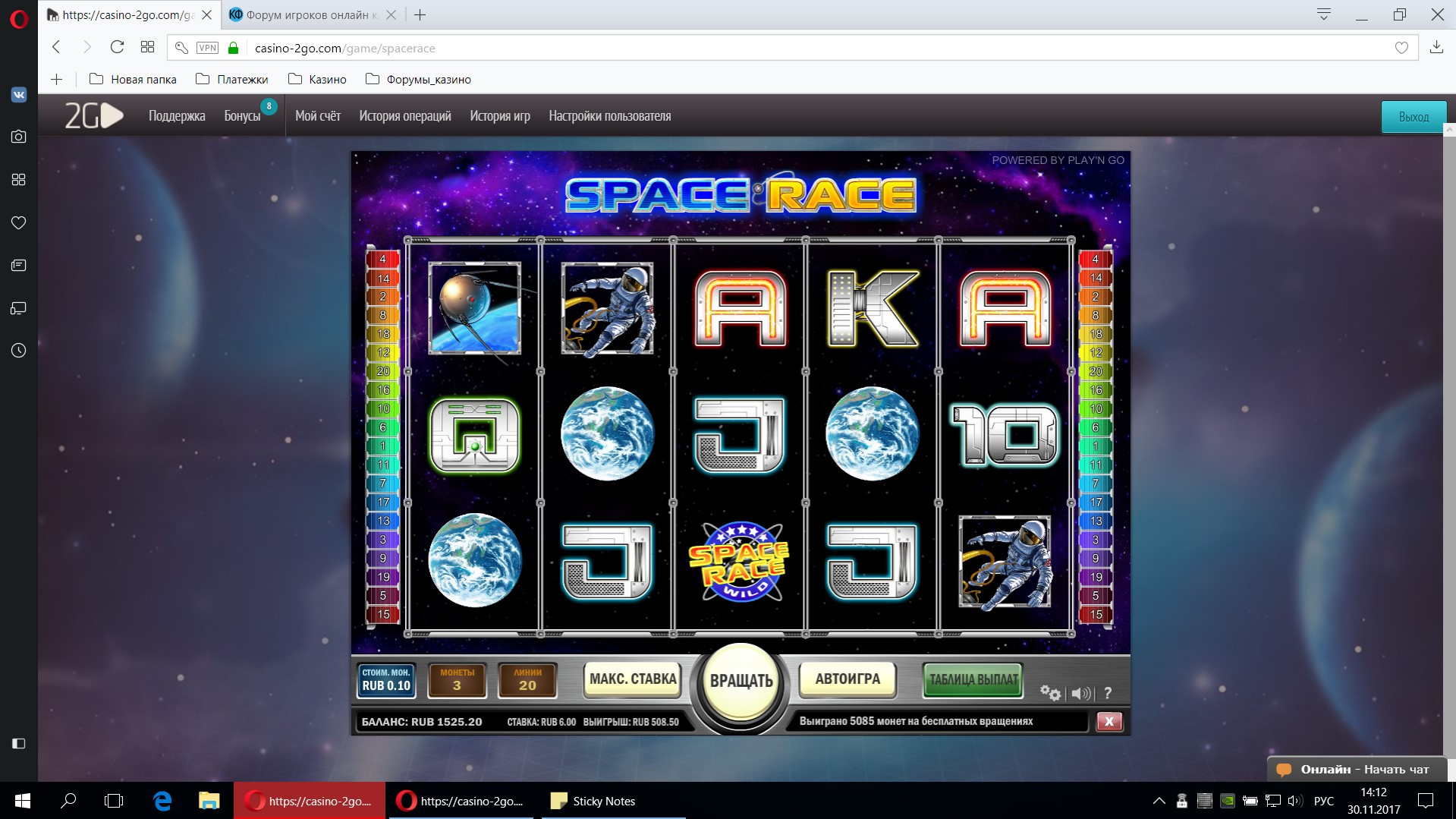Click the МАКС. СТАВКА button

tap(633, 679)
